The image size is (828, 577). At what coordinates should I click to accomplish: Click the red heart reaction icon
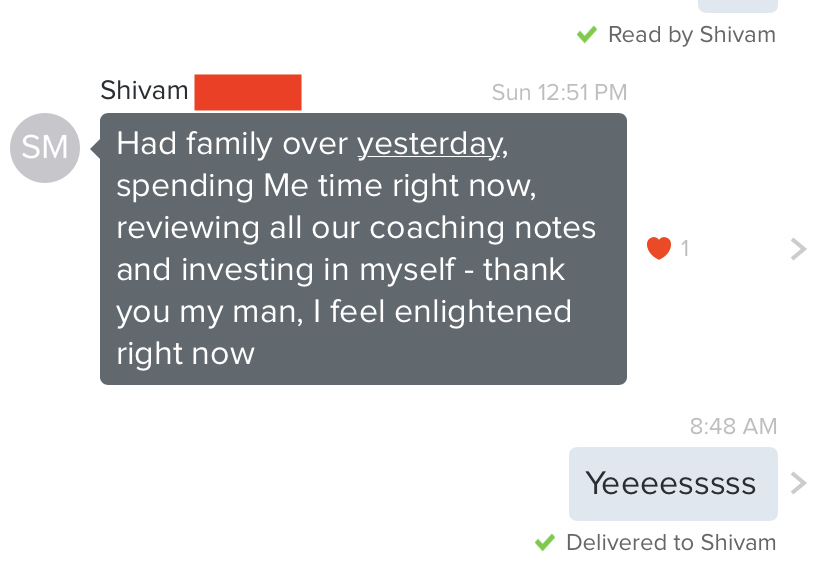click(x=658, y=248)
